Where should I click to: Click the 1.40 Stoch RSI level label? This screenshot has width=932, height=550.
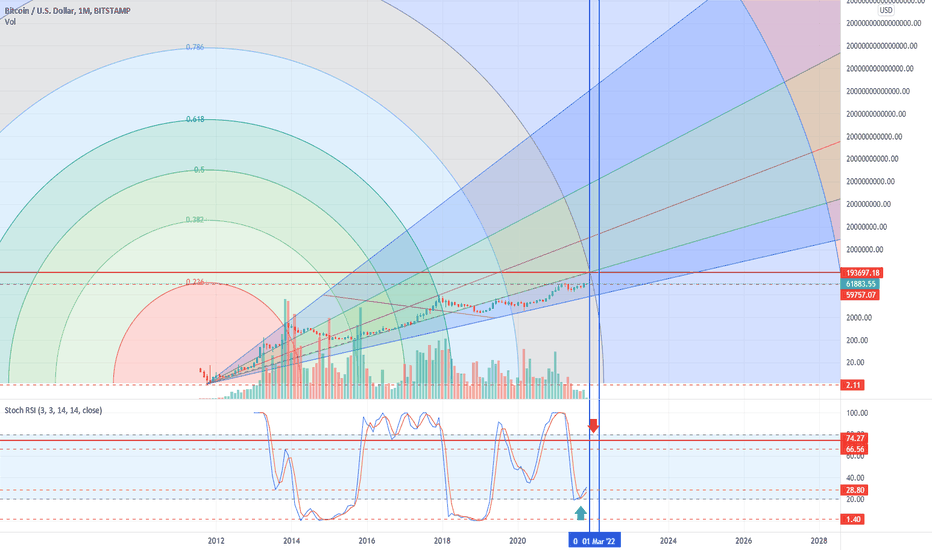pyautogui.click(x=853, y=520)
